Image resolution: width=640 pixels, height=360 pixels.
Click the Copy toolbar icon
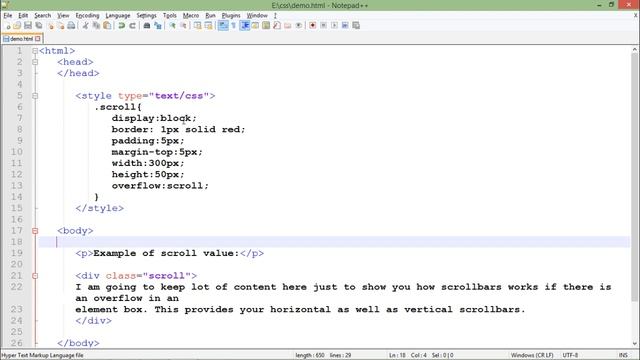96,25
